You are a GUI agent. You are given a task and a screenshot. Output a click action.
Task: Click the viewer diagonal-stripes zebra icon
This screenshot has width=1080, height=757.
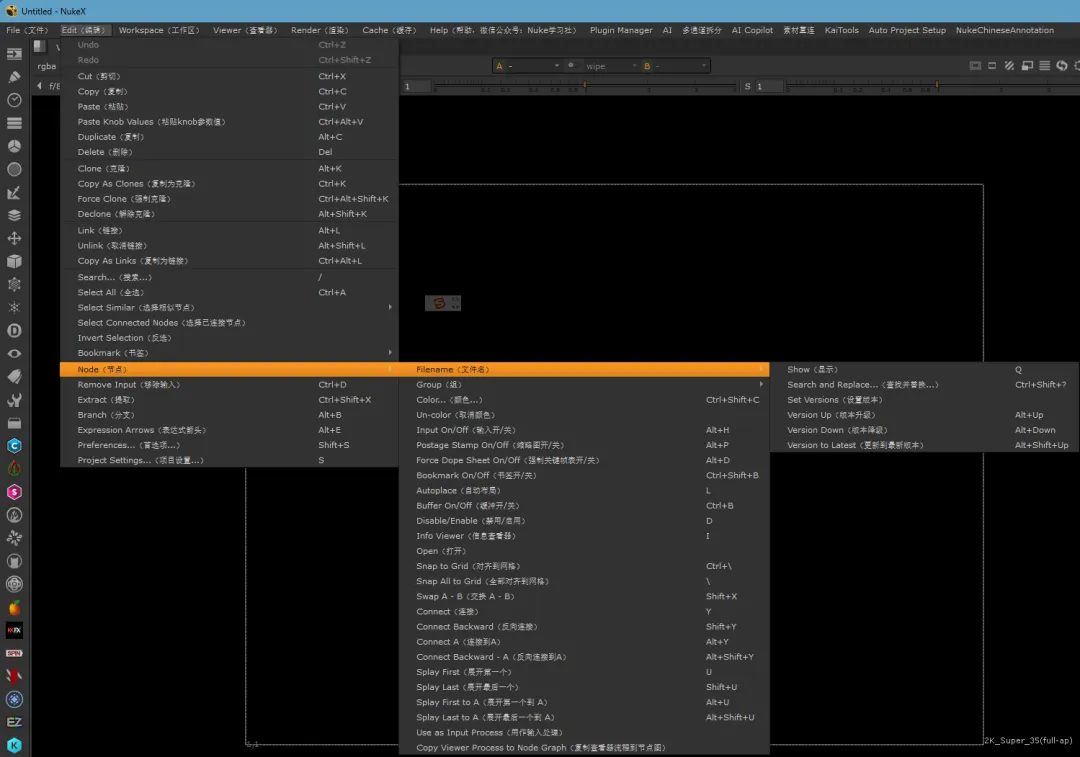(x=1009, y=65)
